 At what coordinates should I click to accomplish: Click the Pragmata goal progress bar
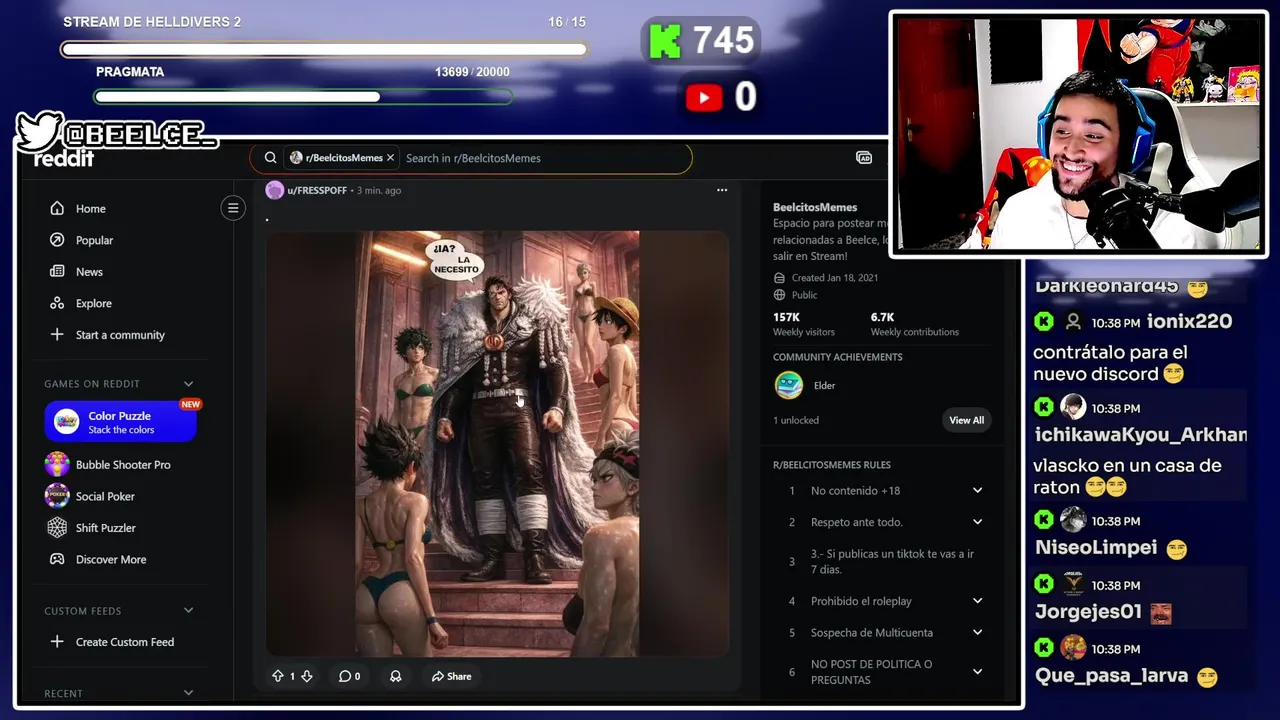[x=303, y=97]
